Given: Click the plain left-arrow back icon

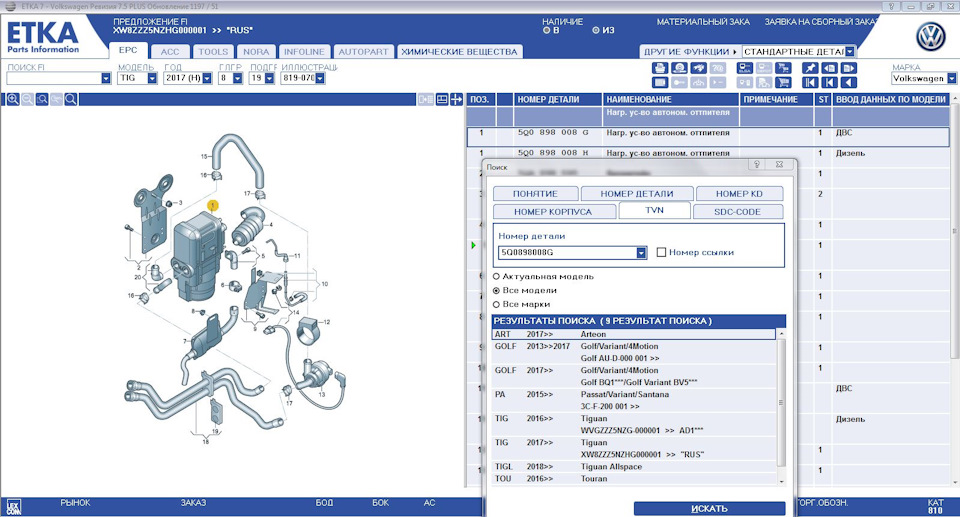Looking at the screenshot, I should (x=849, y=83).
